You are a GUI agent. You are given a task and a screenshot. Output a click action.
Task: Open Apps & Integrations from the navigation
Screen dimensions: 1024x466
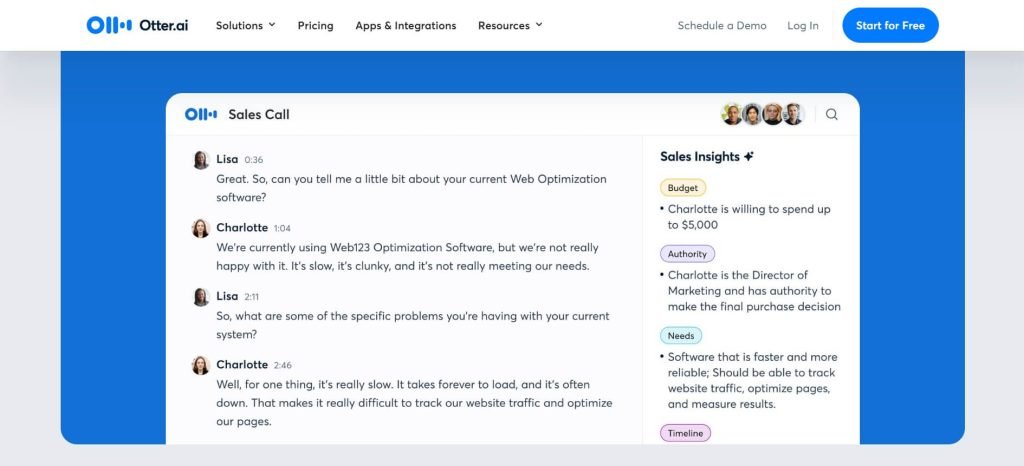(x=405, y=25)
